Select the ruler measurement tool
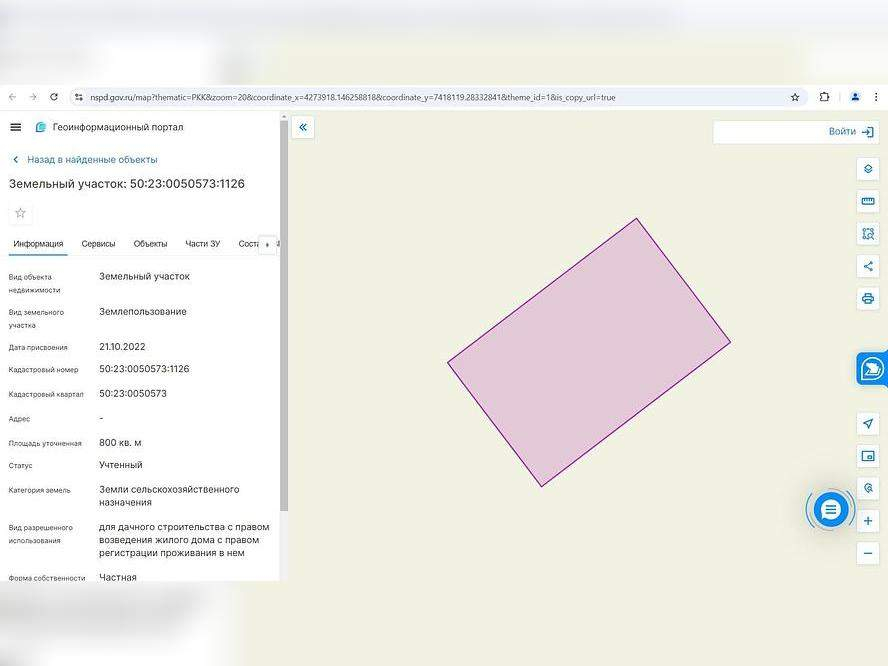Screen dimensions: 888x666 pyautogui.click(x=867, y=201)
